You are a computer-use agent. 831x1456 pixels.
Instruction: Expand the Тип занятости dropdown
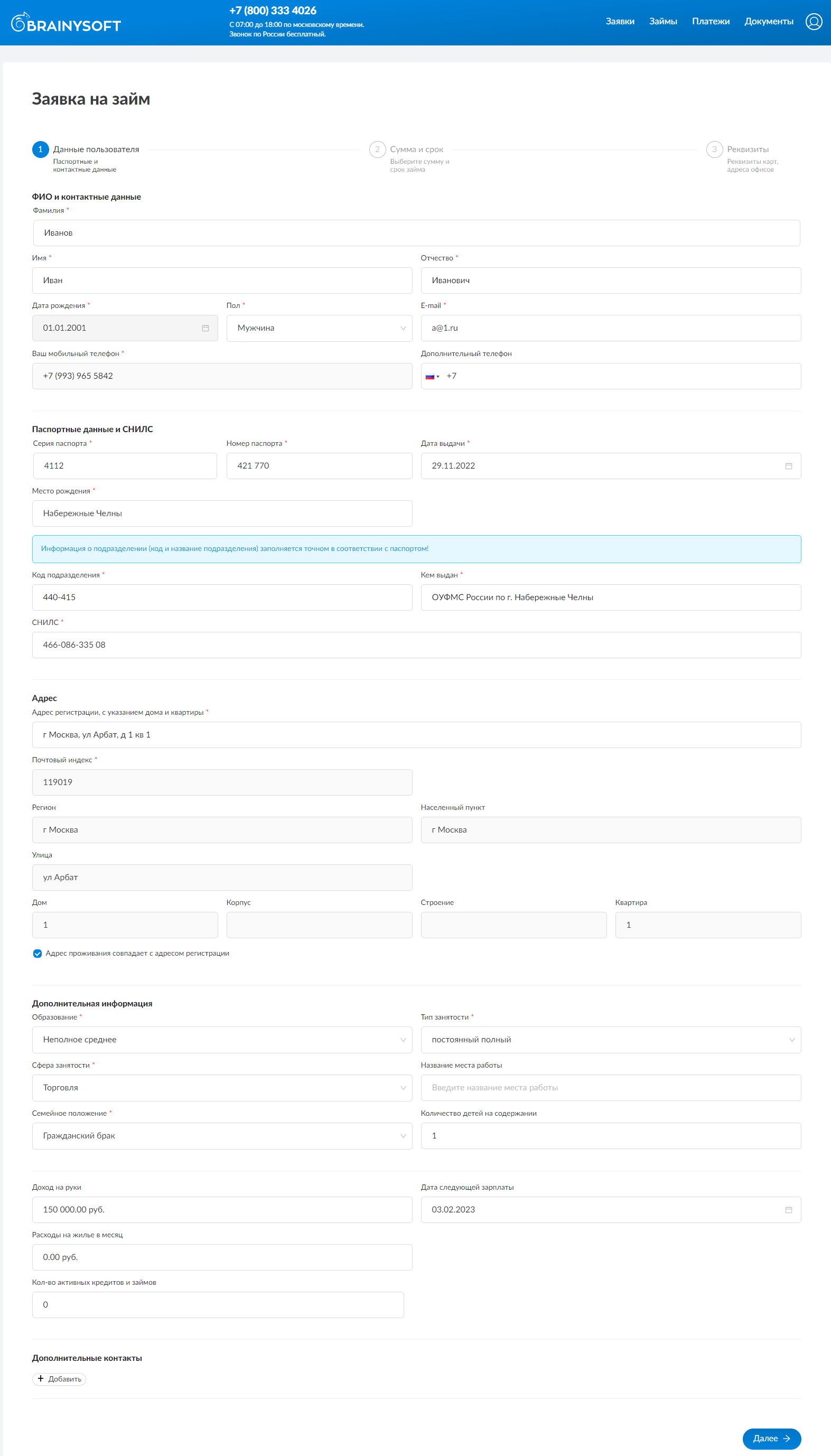click(x=611, y=1040)
